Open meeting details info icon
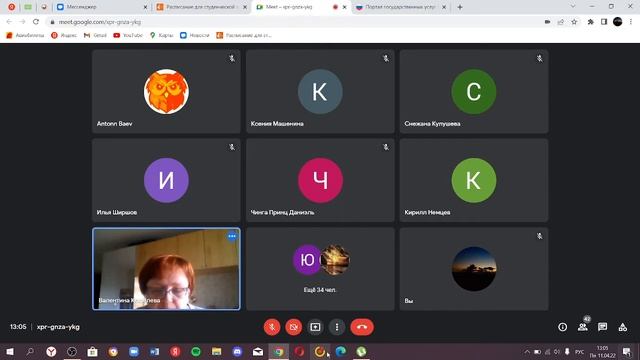Viewport: 640px width, 360px height. [562, 327]
